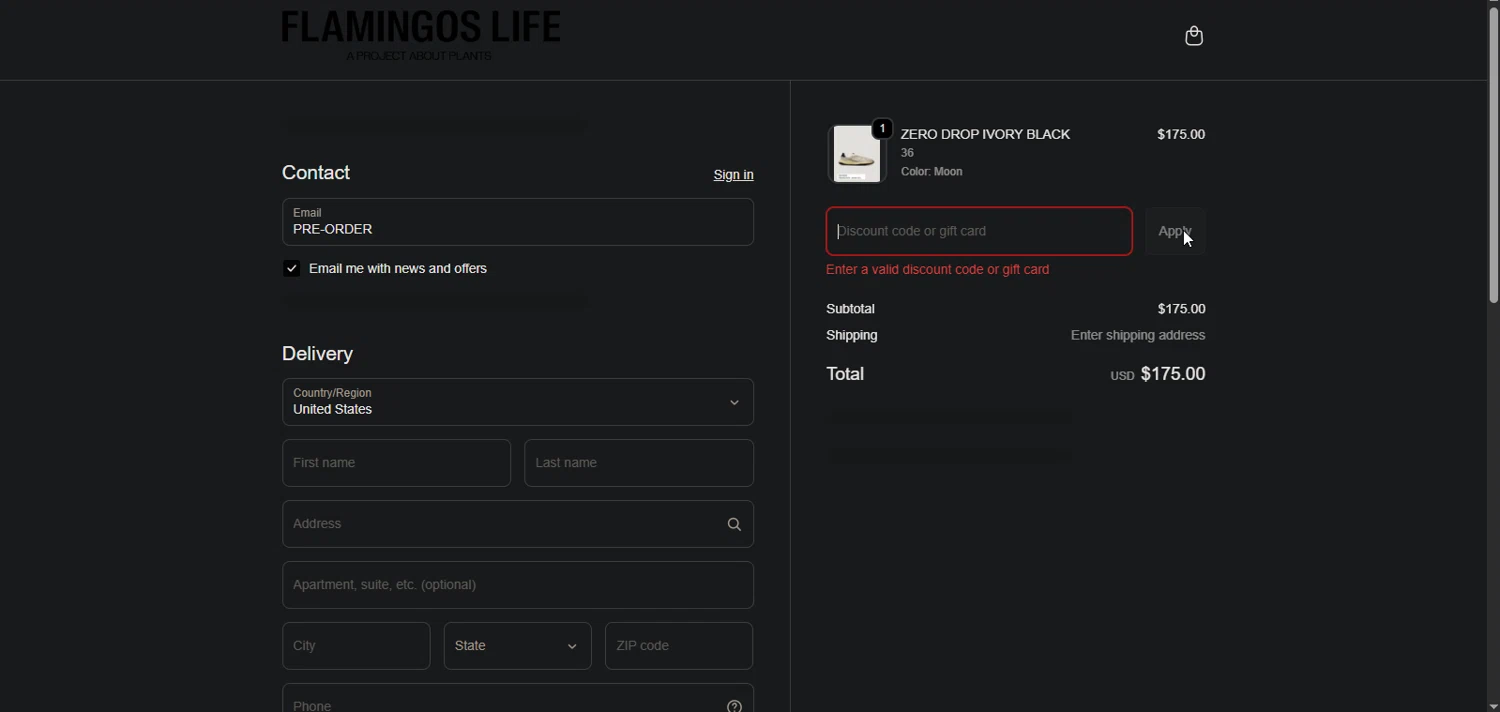The height and width of the screenshot is (712, 1500).
Task: Click the Phone input field
Action: [518, 700]
